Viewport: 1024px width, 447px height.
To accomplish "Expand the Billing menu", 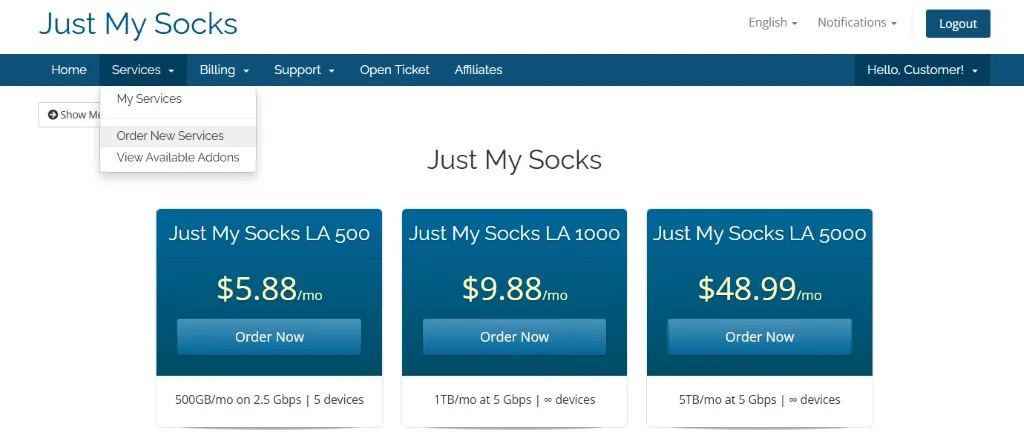I will tap(225, 70).
